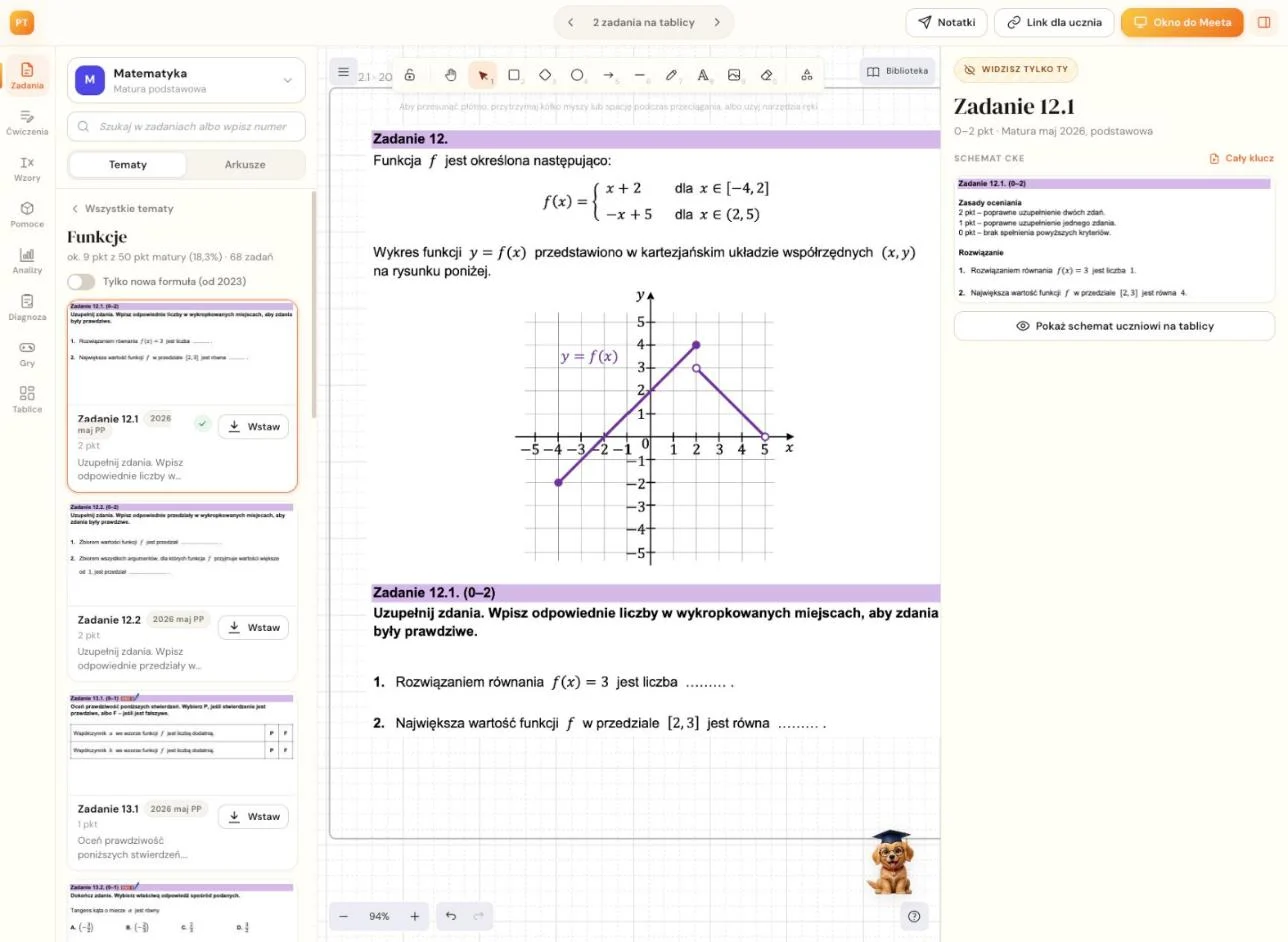Select the diamond shape tool
The width and height of the screenshot is (1288, 942).
point(545,75)
